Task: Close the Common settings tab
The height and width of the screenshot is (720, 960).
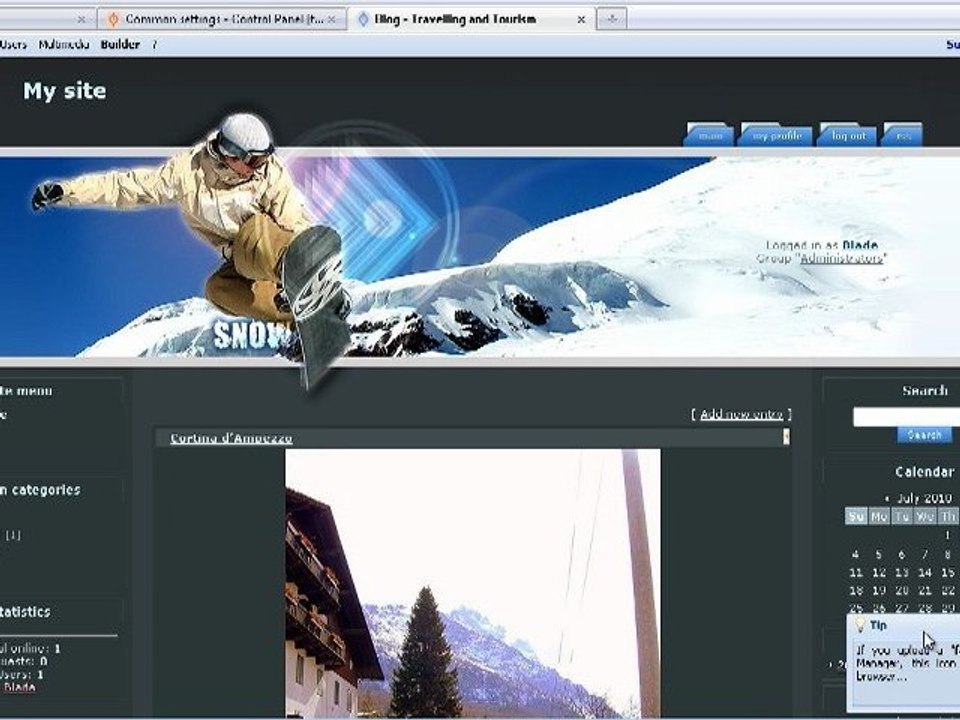Action: pos(331,20)
